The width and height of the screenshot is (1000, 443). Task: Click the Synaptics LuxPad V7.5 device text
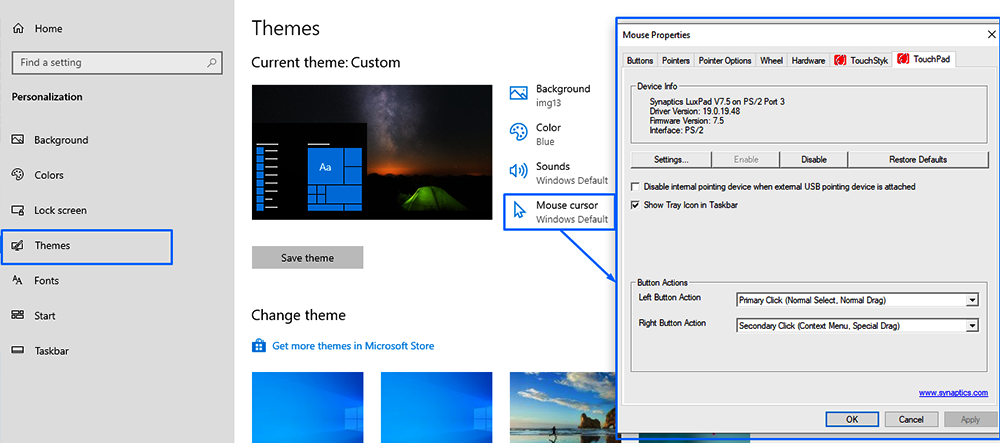[x=717, y=102]
